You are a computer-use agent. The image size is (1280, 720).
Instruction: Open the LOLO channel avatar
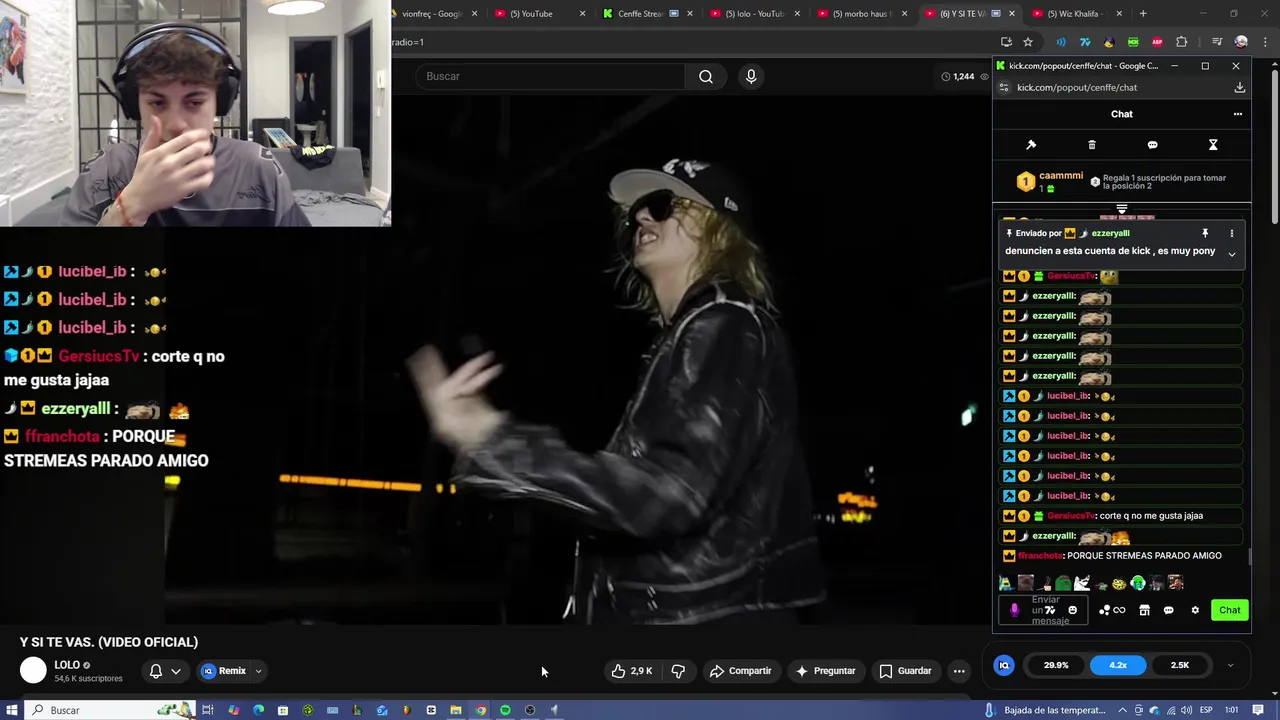(x=33, y=671)
